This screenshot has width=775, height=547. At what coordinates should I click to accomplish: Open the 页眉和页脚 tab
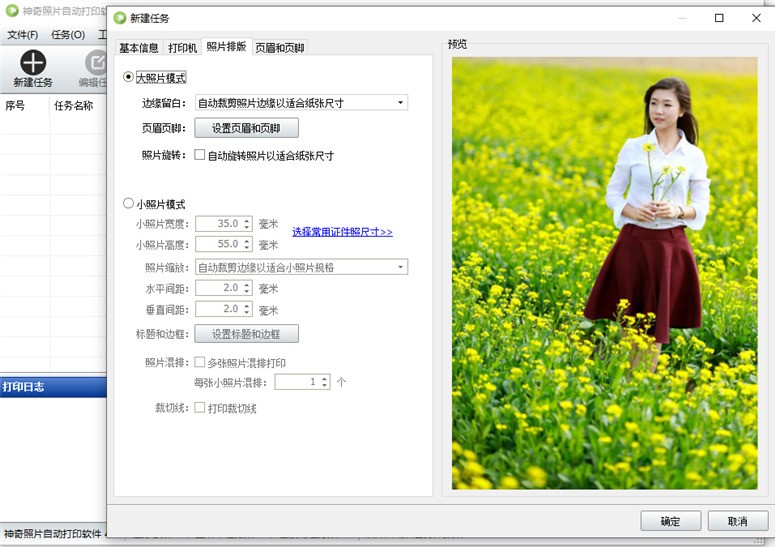(x=280, y=47)
